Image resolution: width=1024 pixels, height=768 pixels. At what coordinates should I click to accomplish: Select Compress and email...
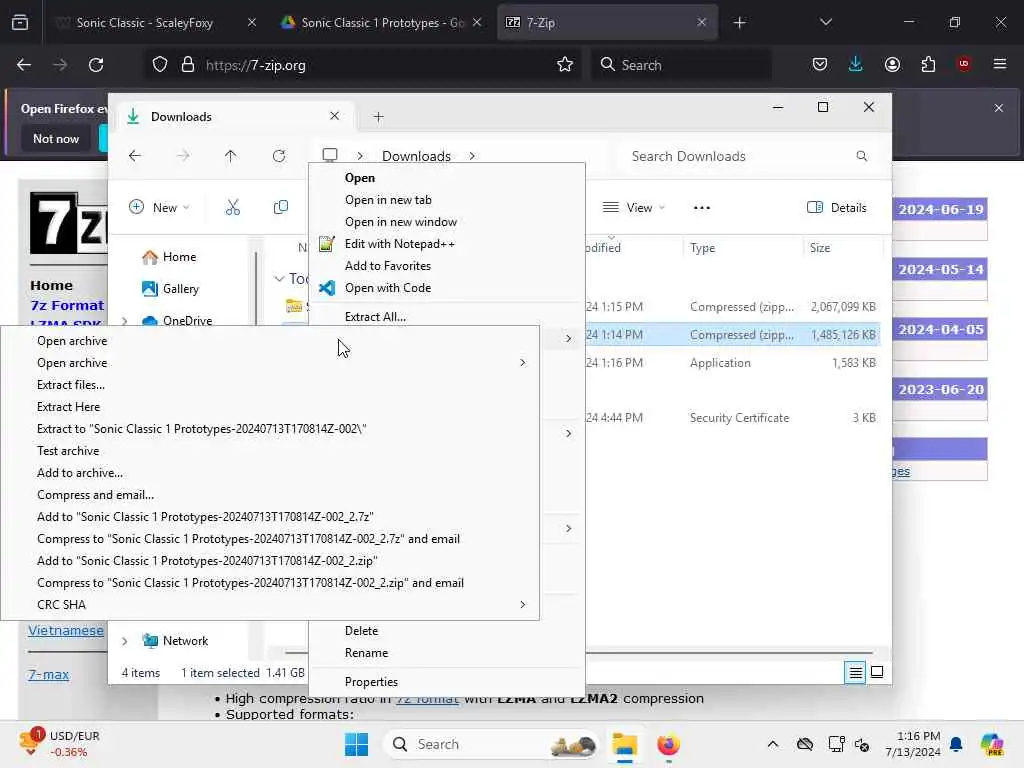click(95, 495)
